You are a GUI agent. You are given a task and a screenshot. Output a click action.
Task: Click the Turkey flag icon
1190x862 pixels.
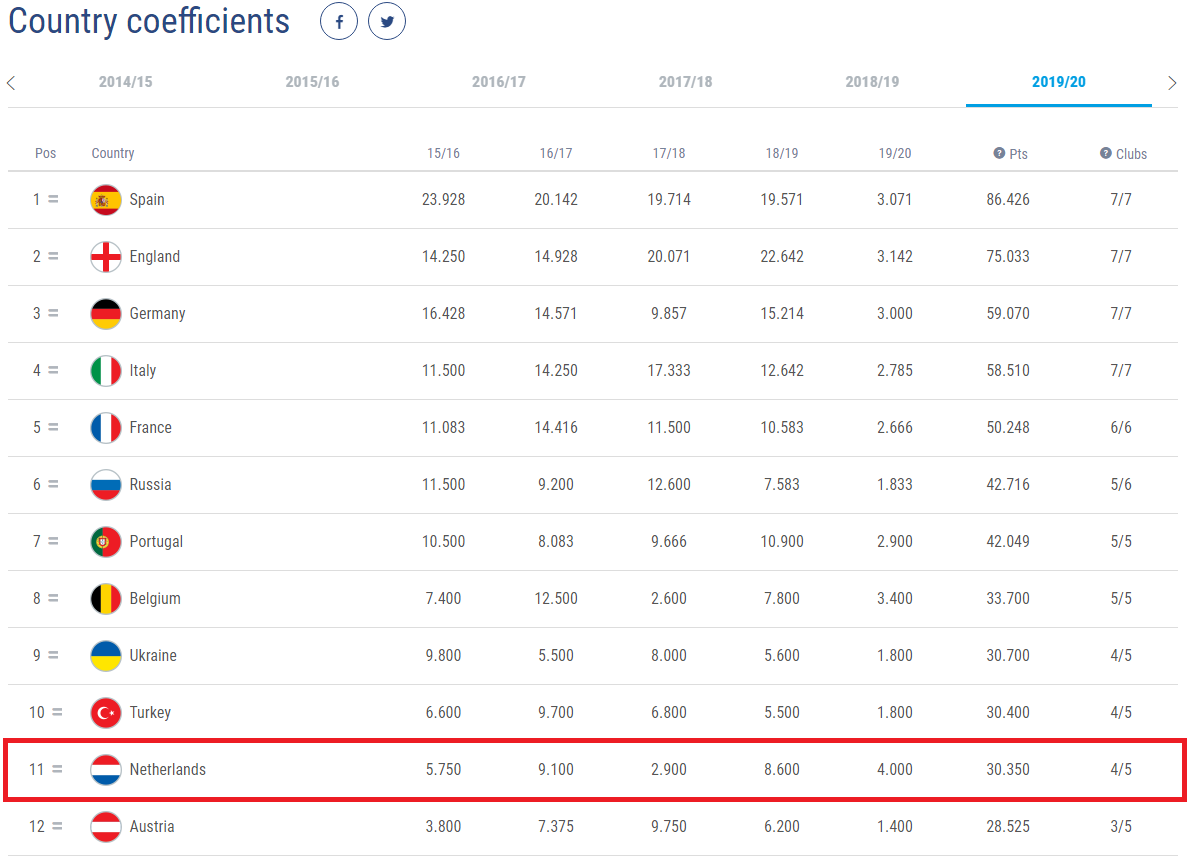tap(105, 713)
